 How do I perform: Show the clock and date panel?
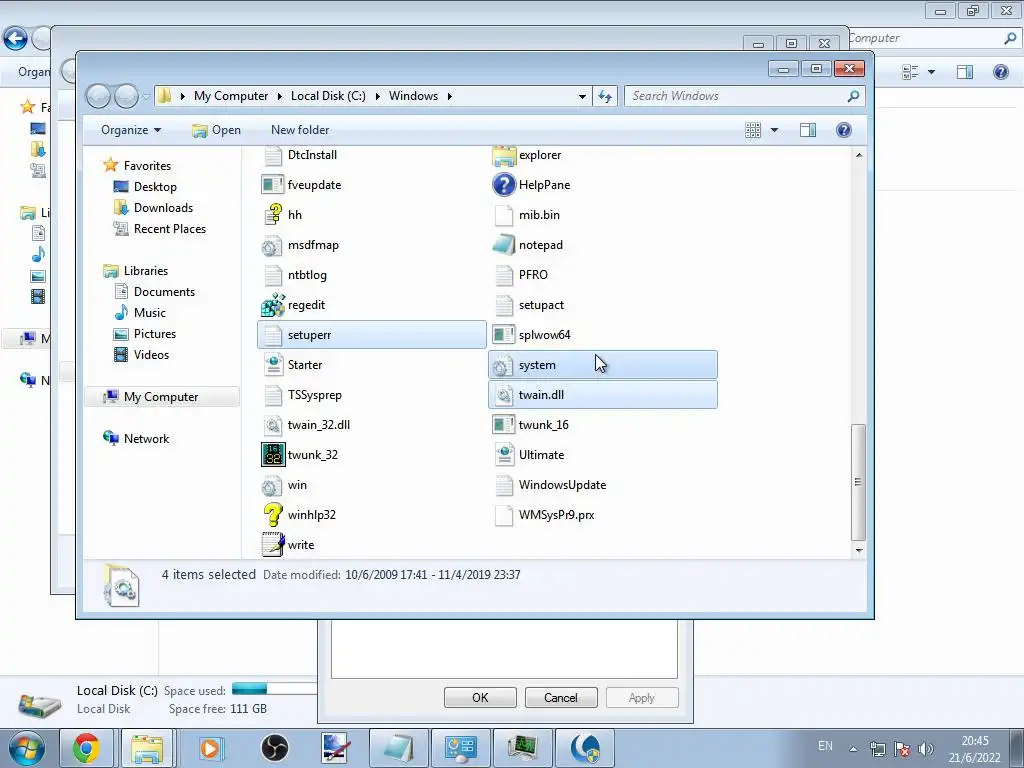[x=974, y=749]
